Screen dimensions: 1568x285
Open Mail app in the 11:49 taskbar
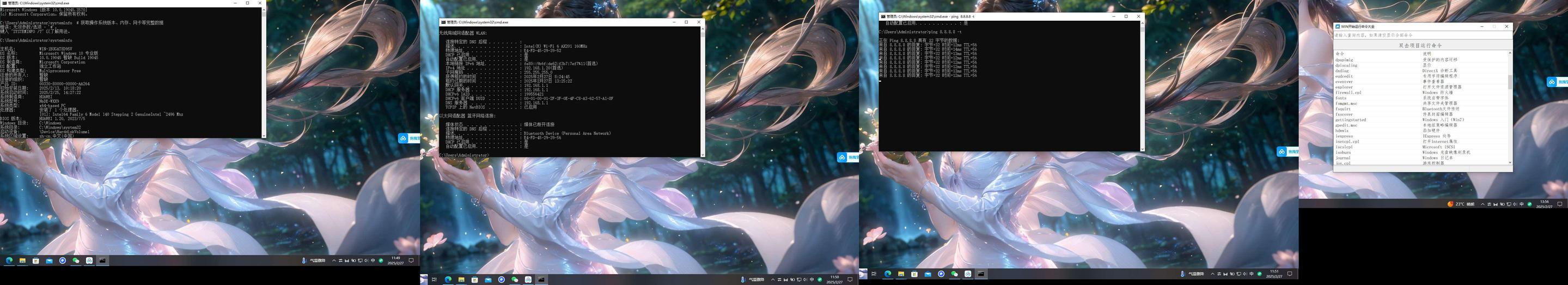coord(50,260)
